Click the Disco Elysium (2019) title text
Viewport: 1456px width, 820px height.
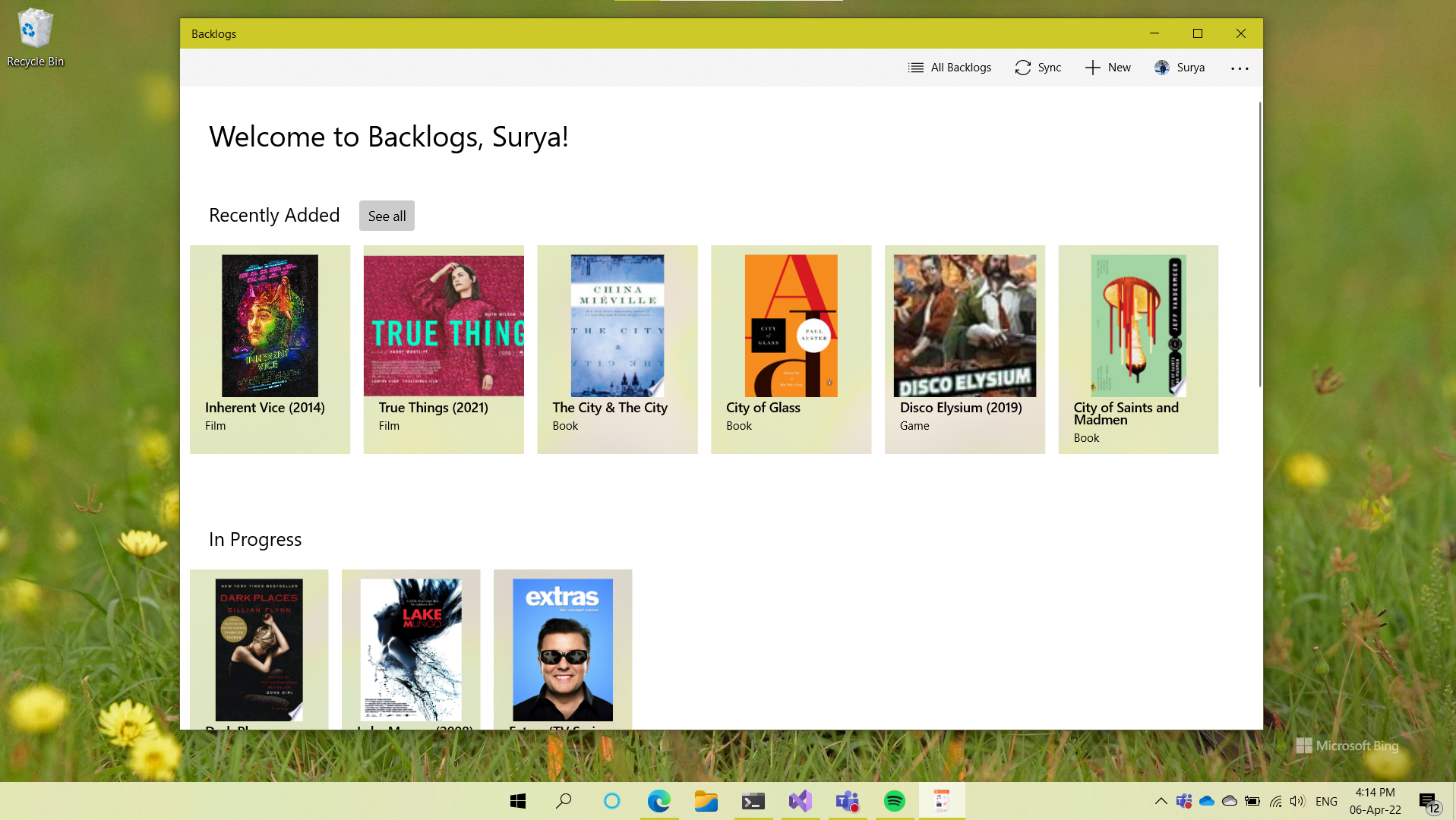[961, 408]
